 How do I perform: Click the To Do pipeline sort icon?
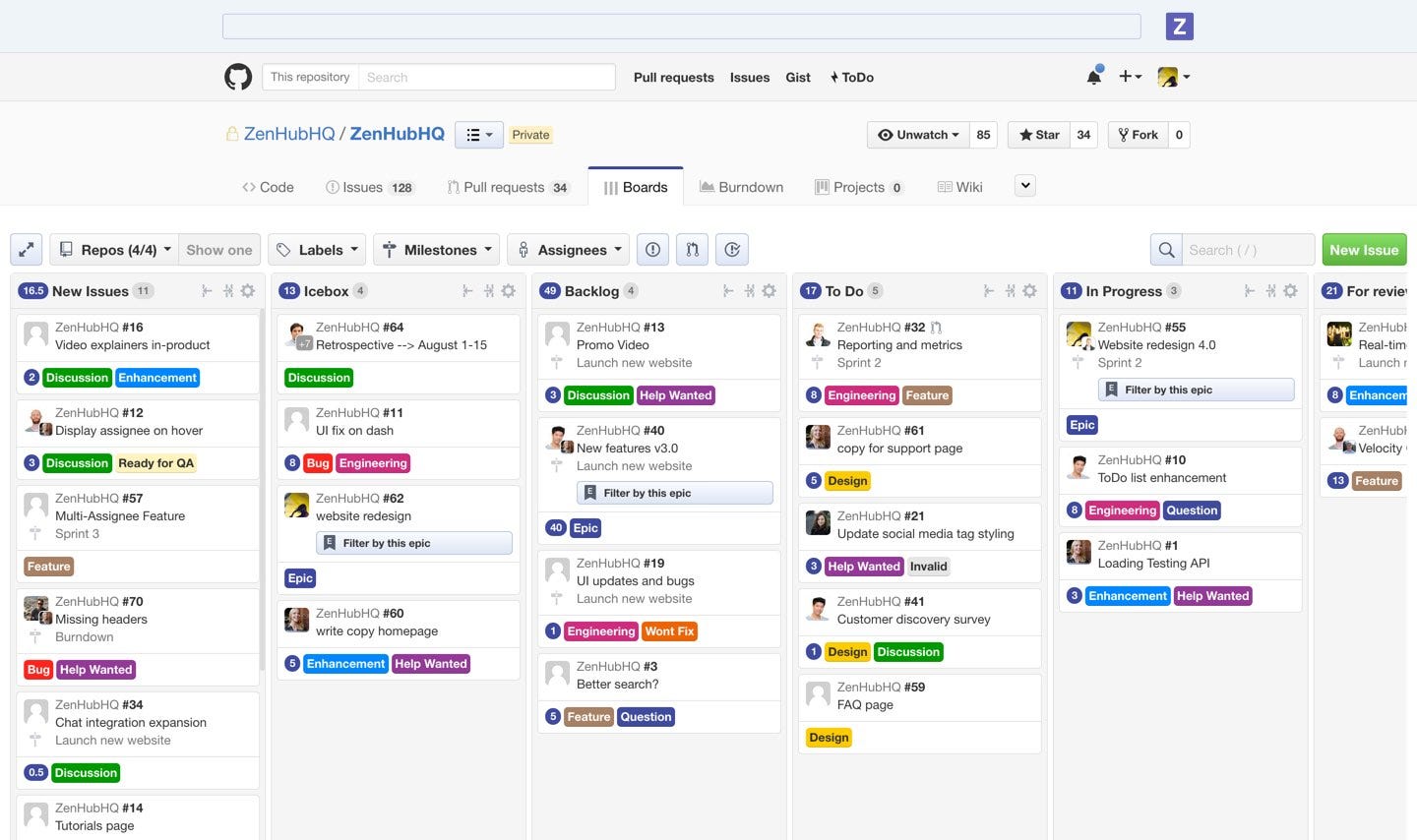coord(1011,291)
